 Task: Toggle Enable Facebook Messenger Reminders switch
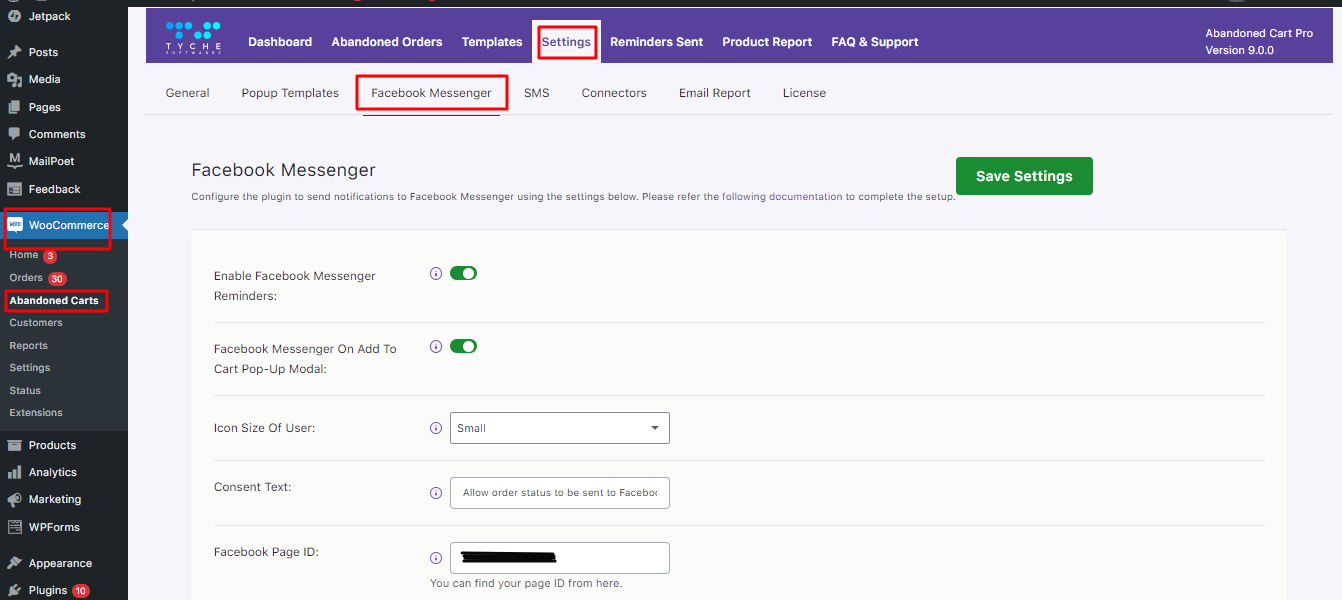click(x=463, y=273)
